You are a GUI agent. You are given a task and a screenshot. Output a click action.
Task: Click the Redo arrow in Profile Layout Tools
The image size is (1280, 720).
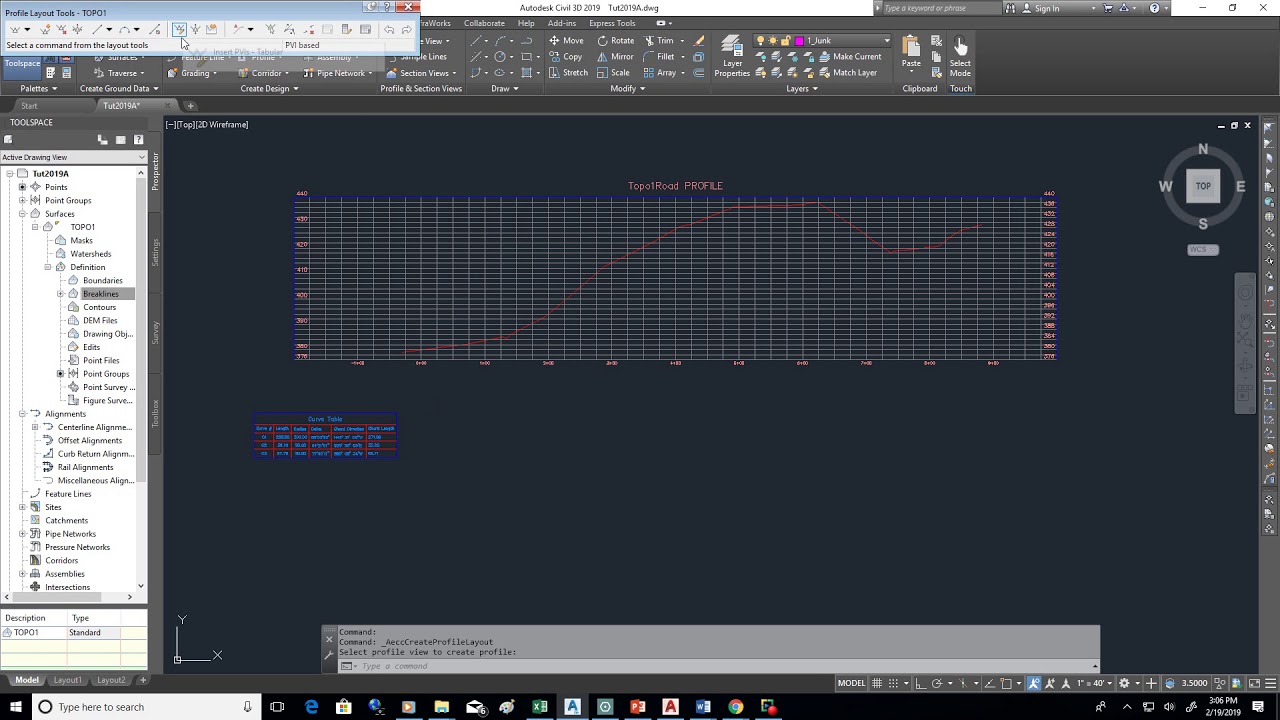(406, 29)
